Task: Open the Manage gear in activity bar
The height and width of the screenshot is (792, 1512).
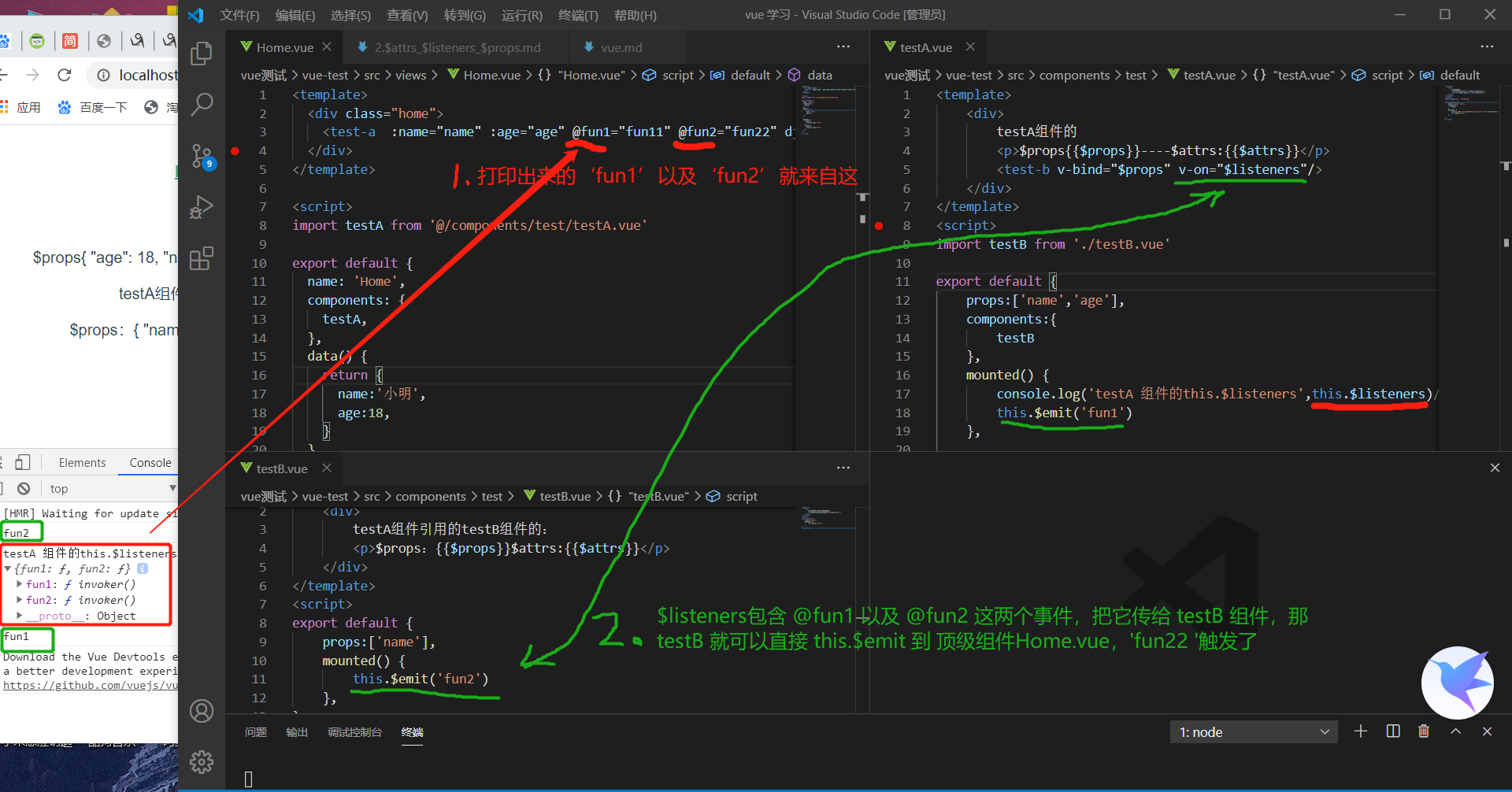Action: point(202,761)
